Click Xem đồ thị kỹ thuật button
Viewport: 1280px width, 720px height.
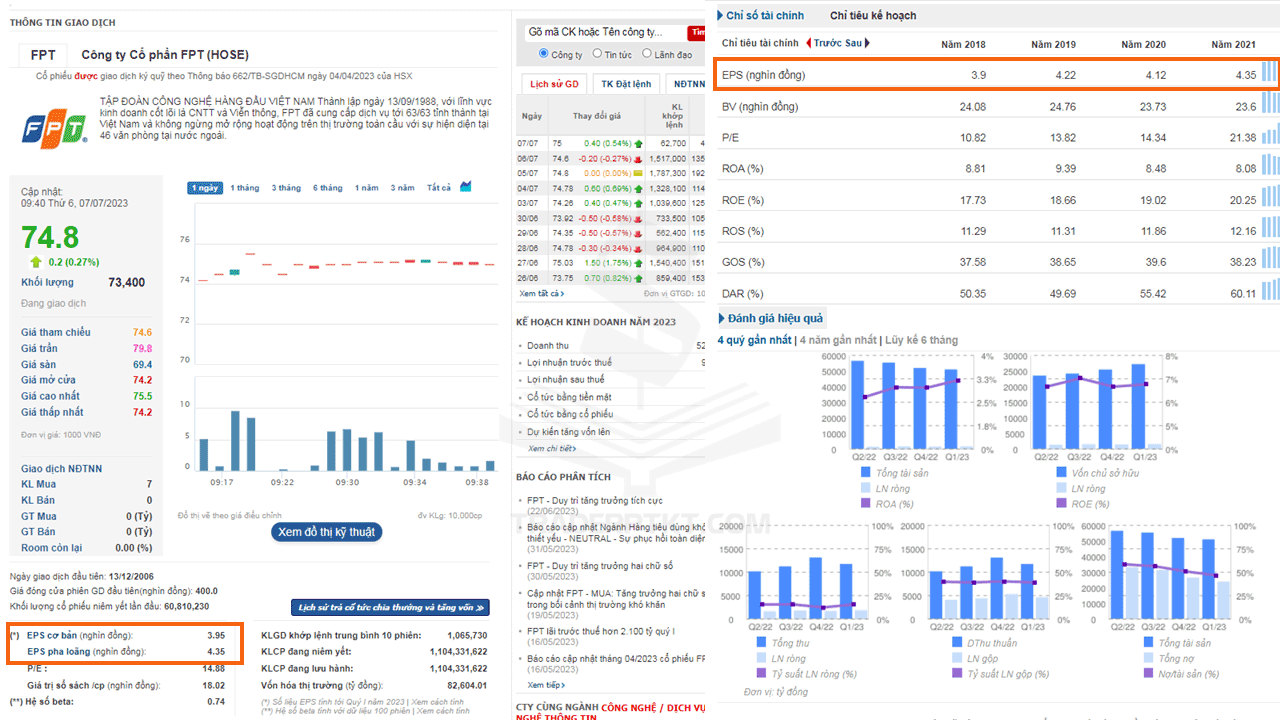click(x=327, y=532)
